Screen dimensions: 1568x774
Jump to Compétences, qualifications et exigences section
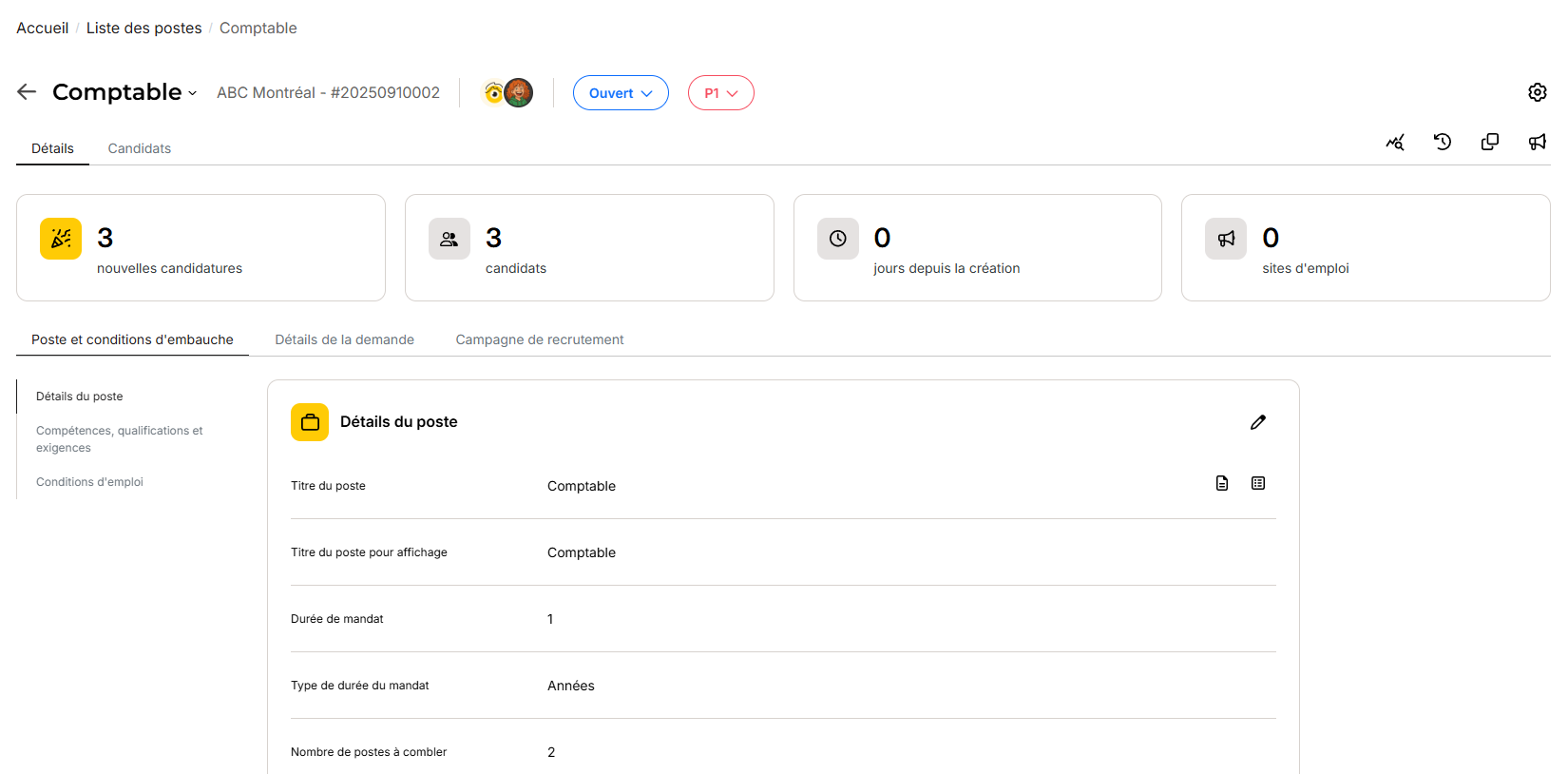tap(120, 439)
